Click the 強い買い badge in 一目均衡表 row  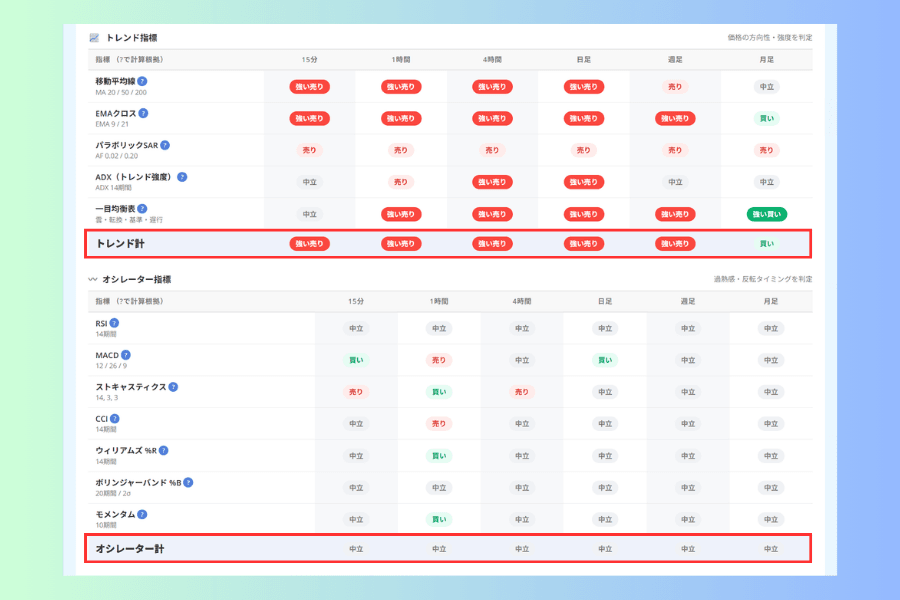click(767, 214)
